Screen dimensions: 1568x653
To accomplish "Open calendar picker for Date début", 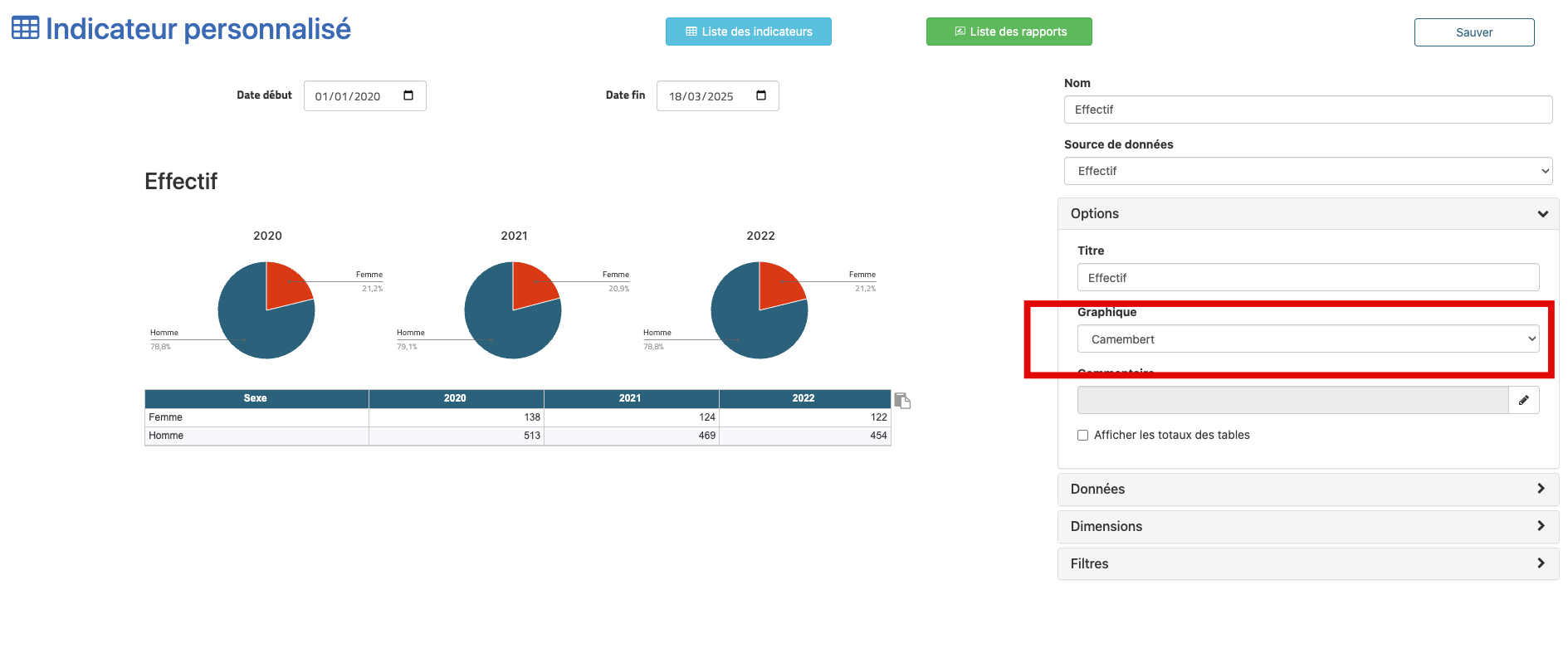I will pyautogui.click(x=408, y=95).
